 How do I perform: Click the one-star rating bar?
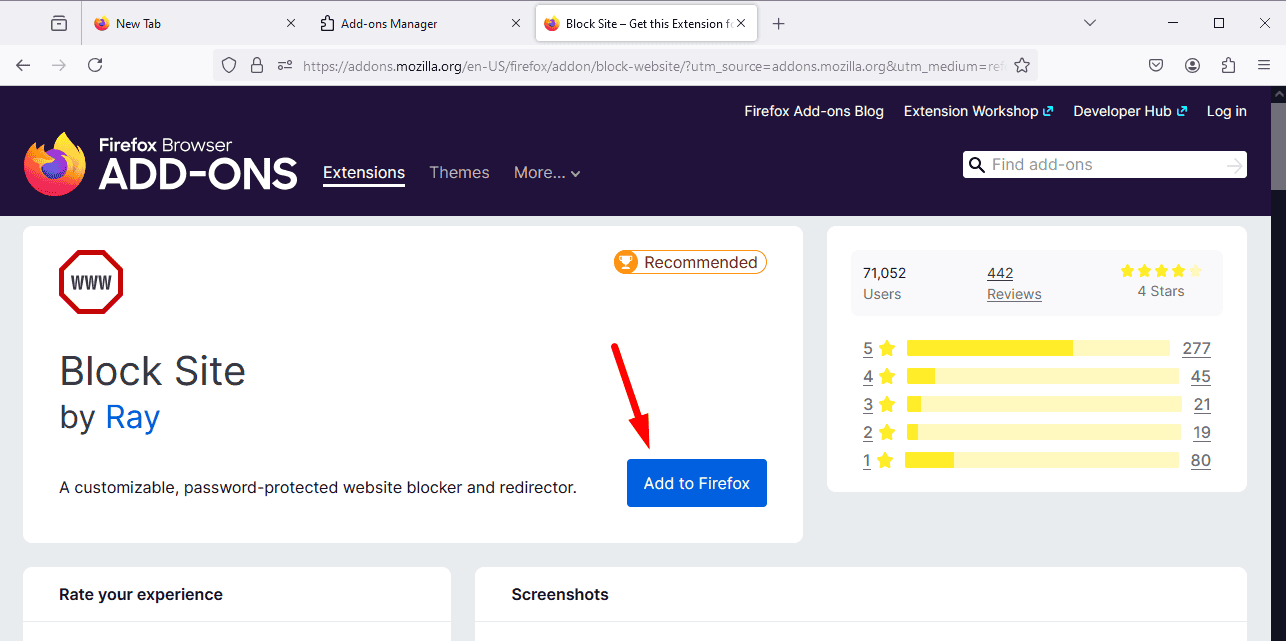pos(1042,460)
